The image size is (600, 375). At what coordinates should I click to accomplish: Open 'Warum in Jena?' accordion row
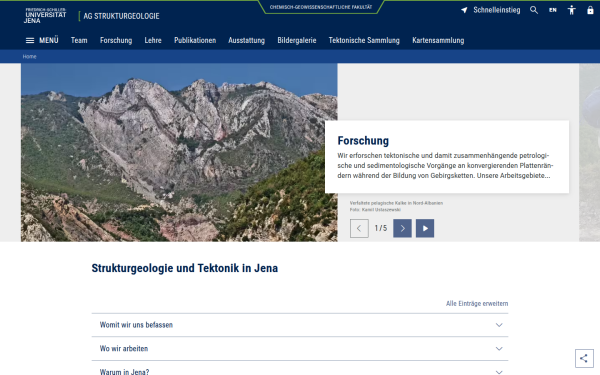300,368
